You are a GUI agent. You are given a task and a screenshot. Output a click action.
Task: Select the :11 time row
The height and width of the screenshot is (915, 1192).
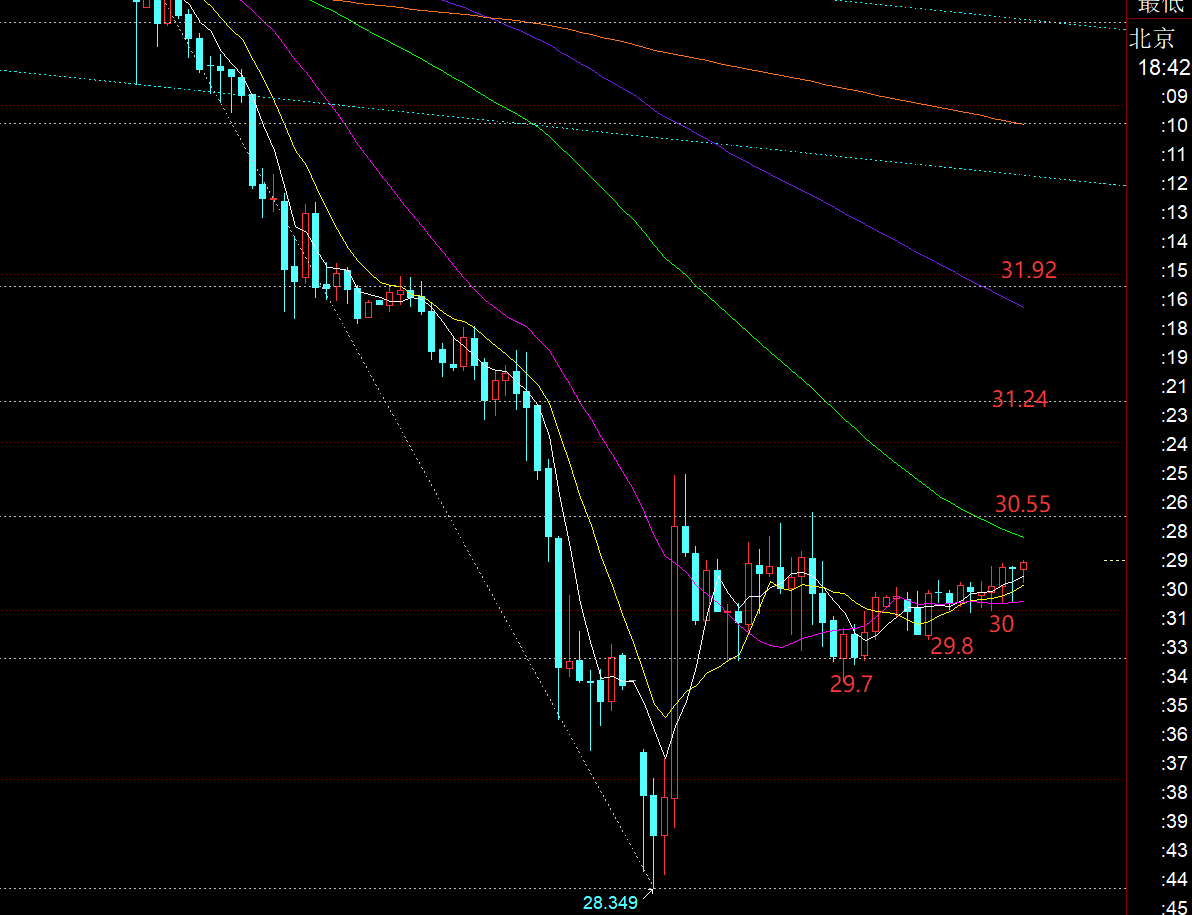click(1175, 155)
